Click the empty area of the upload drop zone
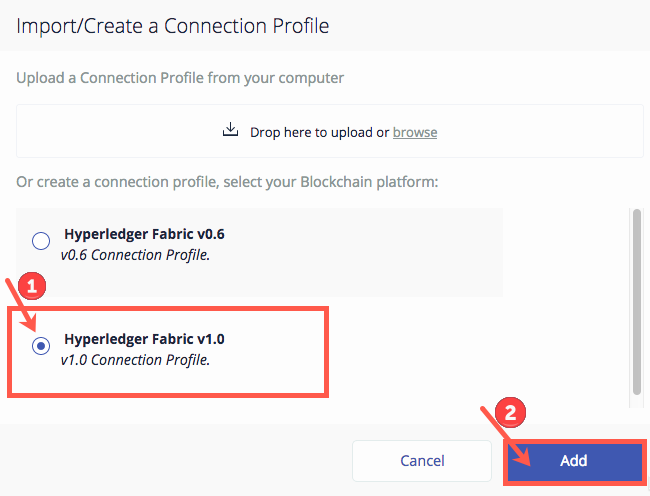 point(539,131)
